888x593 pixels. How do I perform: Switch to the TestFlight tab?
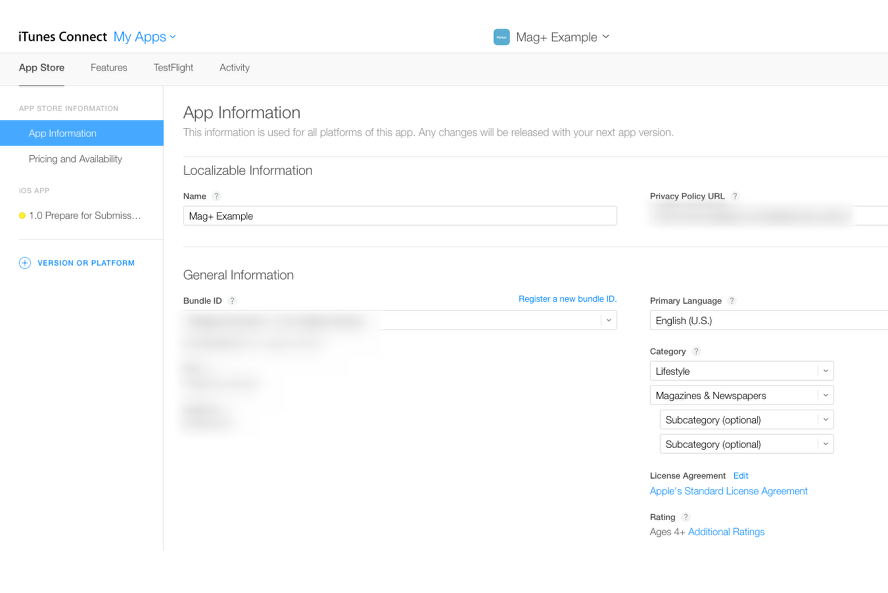pos(173,67)
